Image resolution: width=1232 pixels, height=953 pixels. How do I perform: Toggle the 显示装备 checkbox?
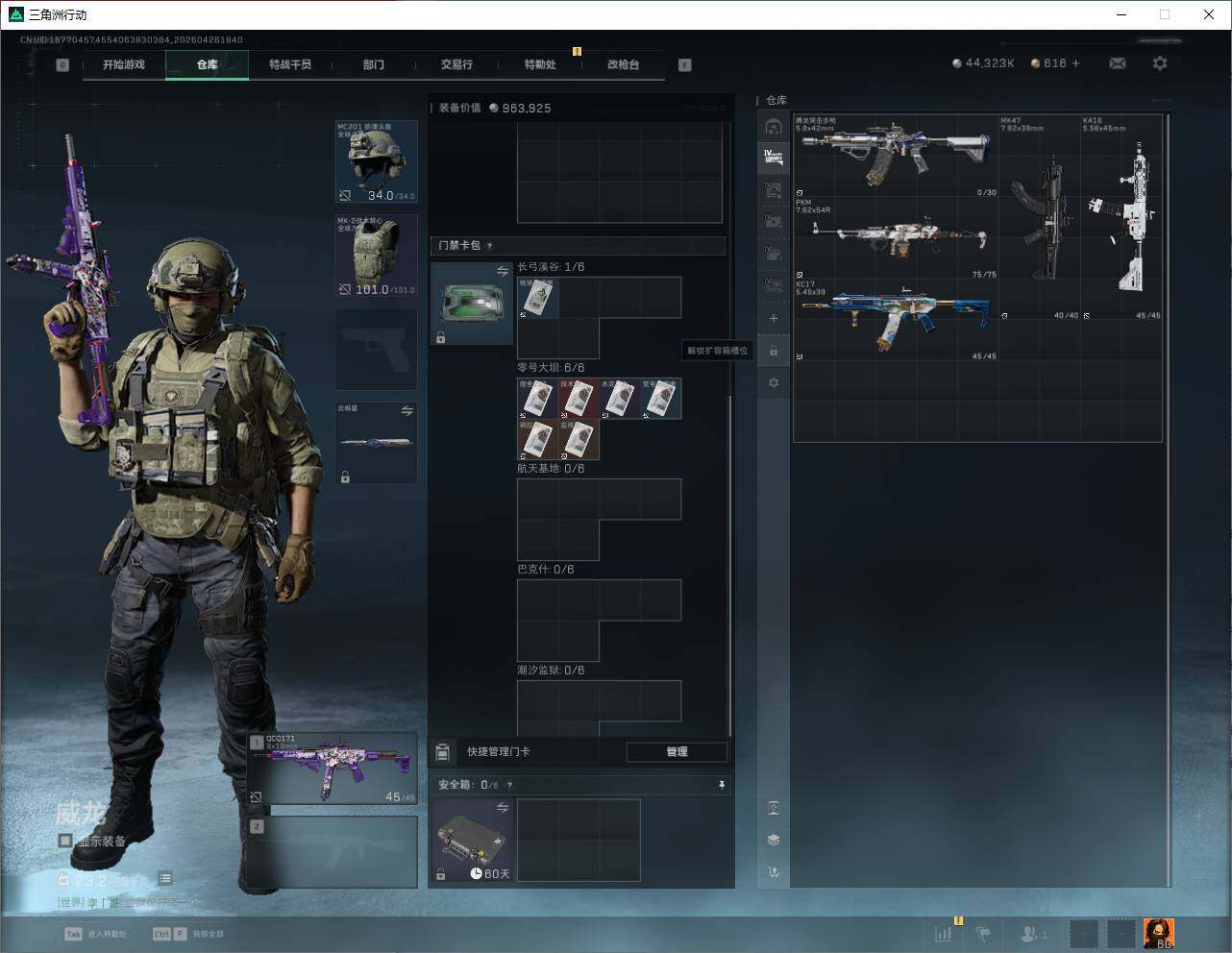[65, 841]
